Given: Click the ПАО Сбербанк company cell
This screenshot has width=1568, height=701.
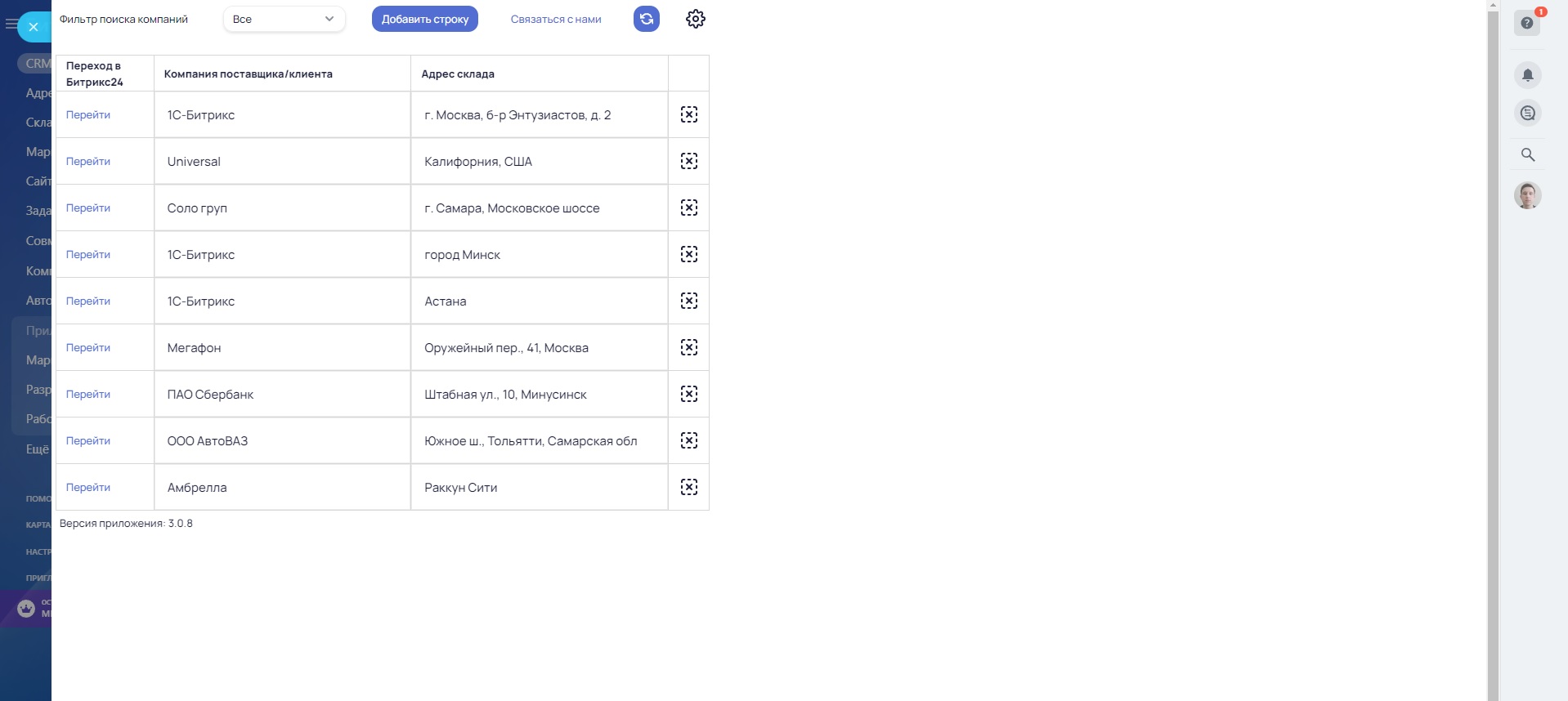Looking at the screenshot, I should [282, 394].
